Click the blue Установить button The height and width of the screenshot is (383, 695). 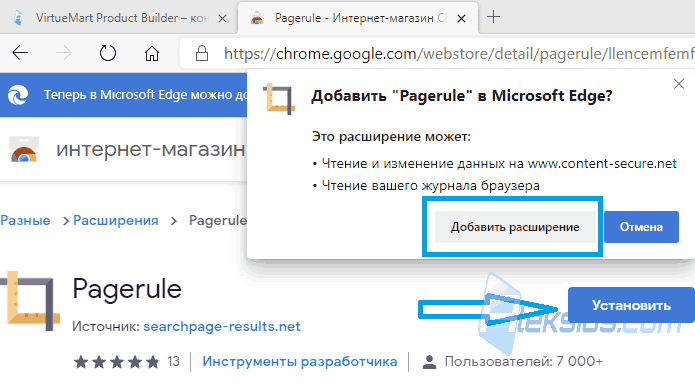(631, 305)
